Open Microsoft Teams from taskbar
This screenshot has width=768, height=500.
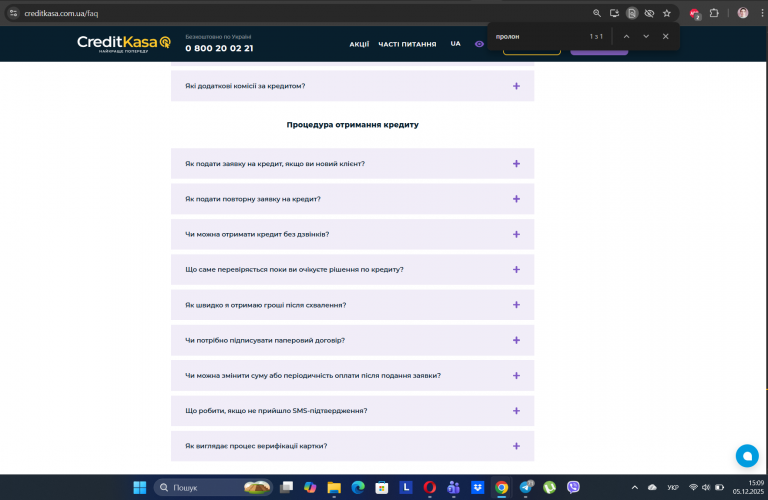(454, 487)
